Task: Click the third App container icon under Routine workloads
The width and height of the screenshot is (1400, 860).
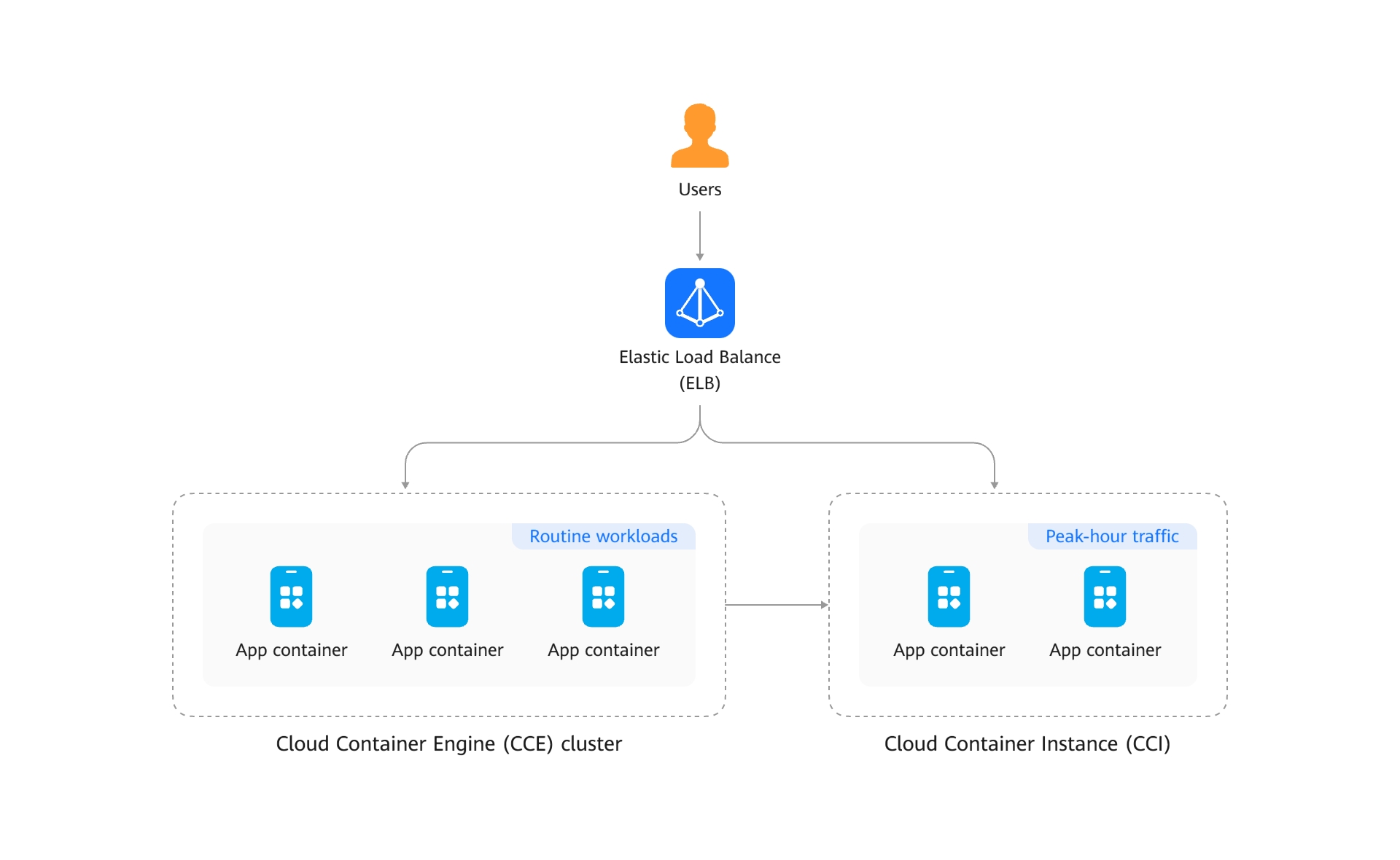Action: (603, 596)
